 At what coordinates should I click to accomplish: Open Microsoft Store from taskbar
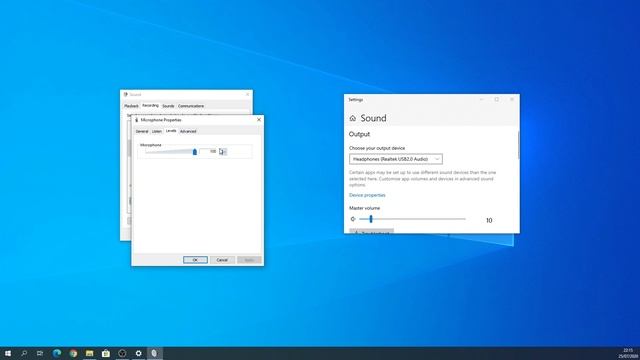(106, 353)
